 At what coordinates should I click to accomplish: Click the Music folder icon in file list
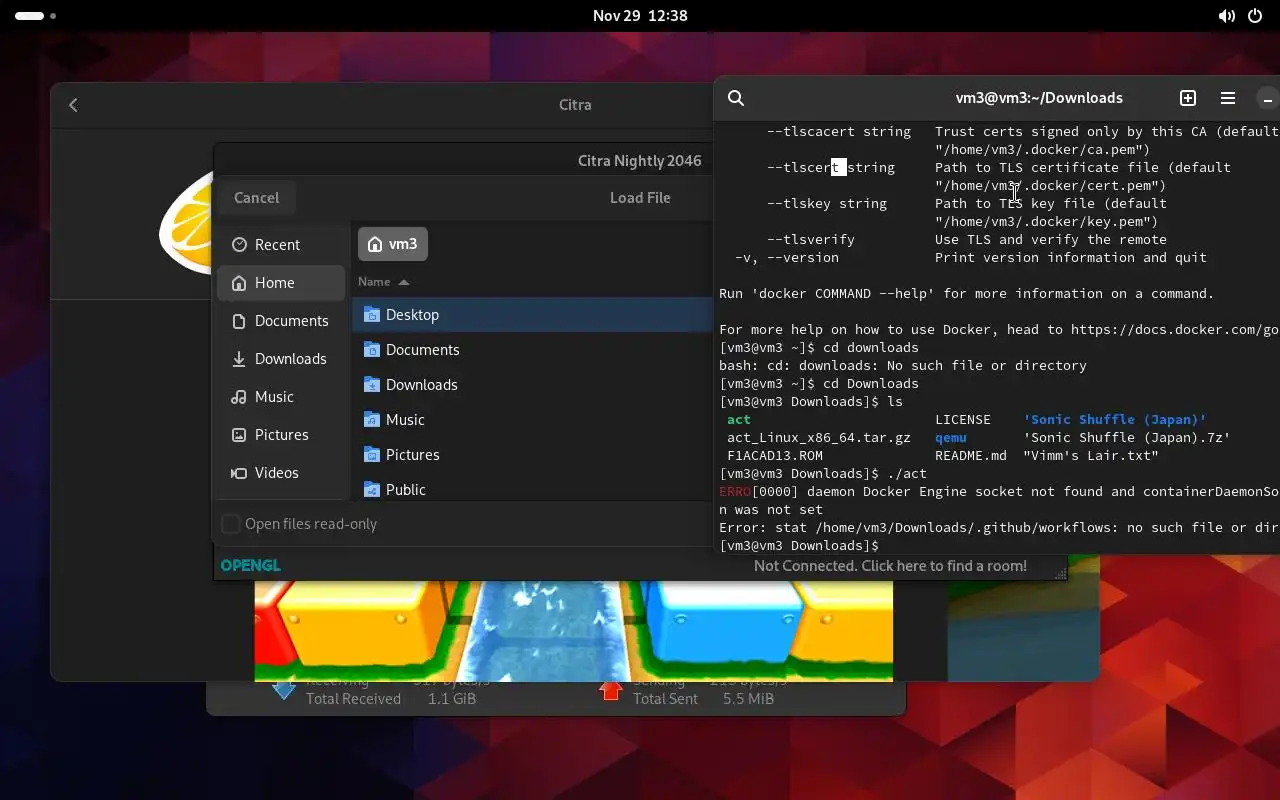pos(372,420)
